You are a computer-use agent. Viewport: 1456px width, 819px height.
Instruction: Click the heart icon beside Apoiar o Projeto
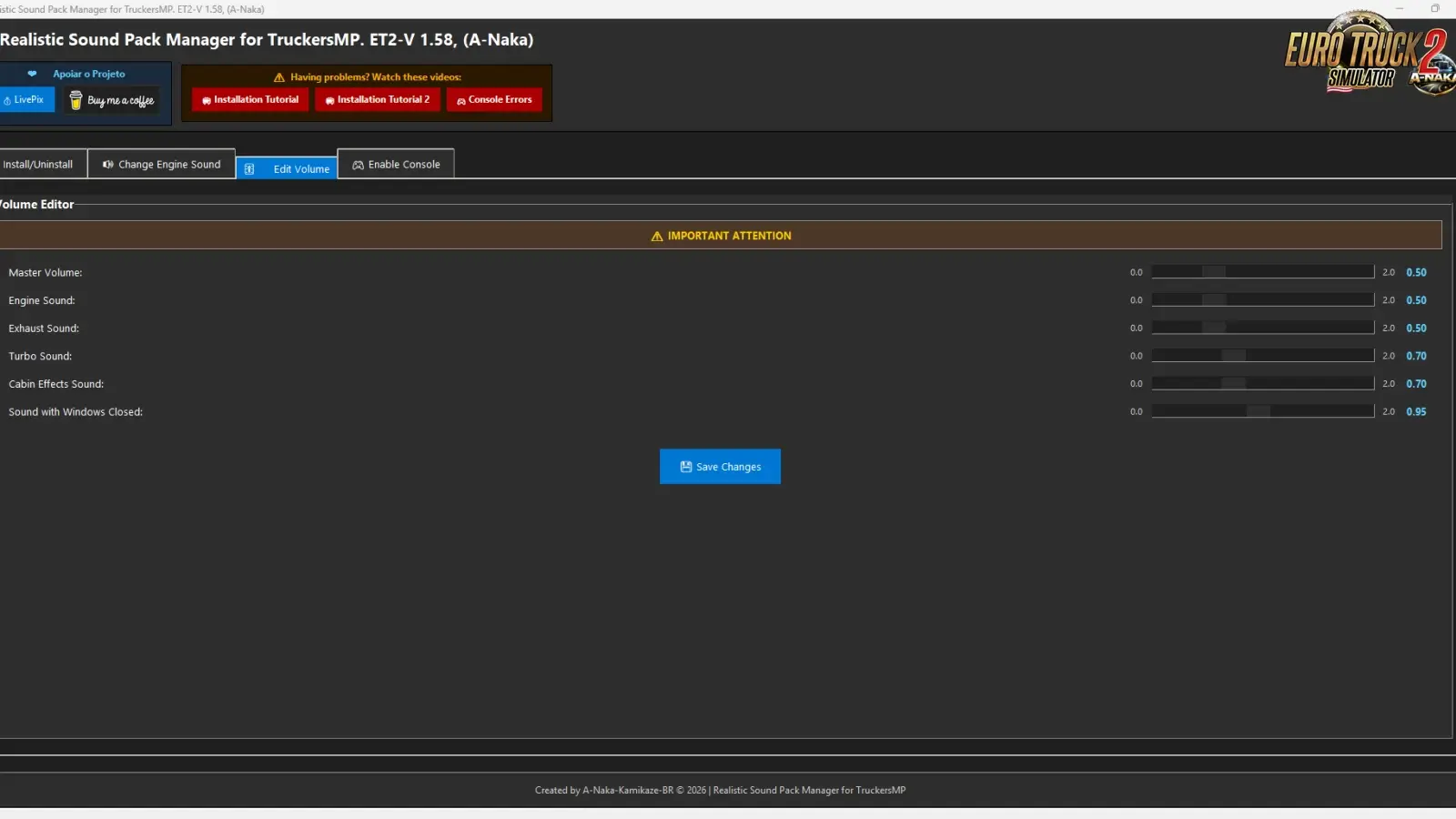pyautogui.click(x=33, y=74)
